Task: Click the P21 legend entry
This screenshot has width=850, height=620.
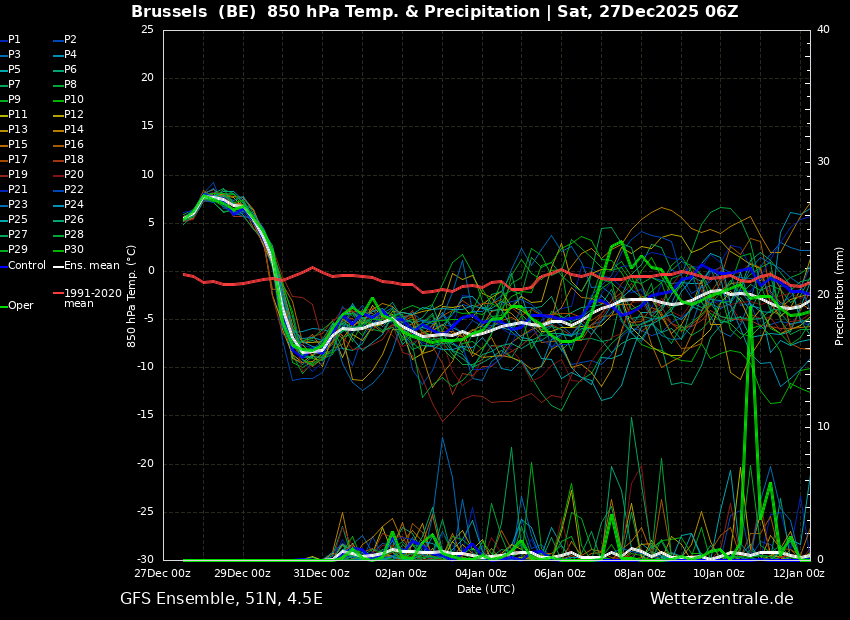Action: (14, 190)
